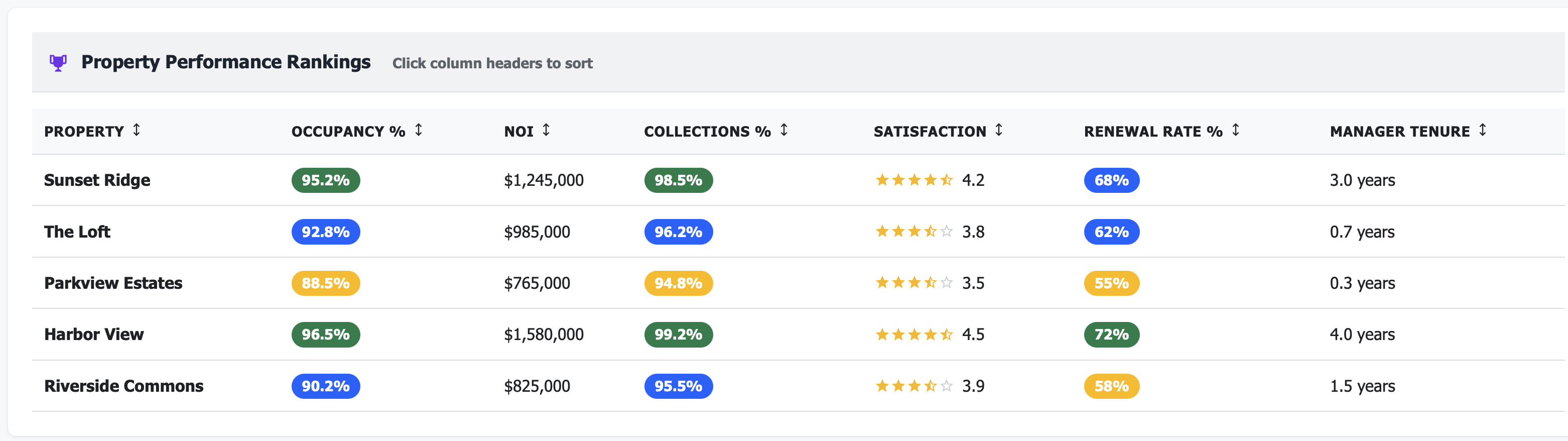1568x441 pixels.
Task: Click the 3.9 satisfaction score
Action: 973,386
